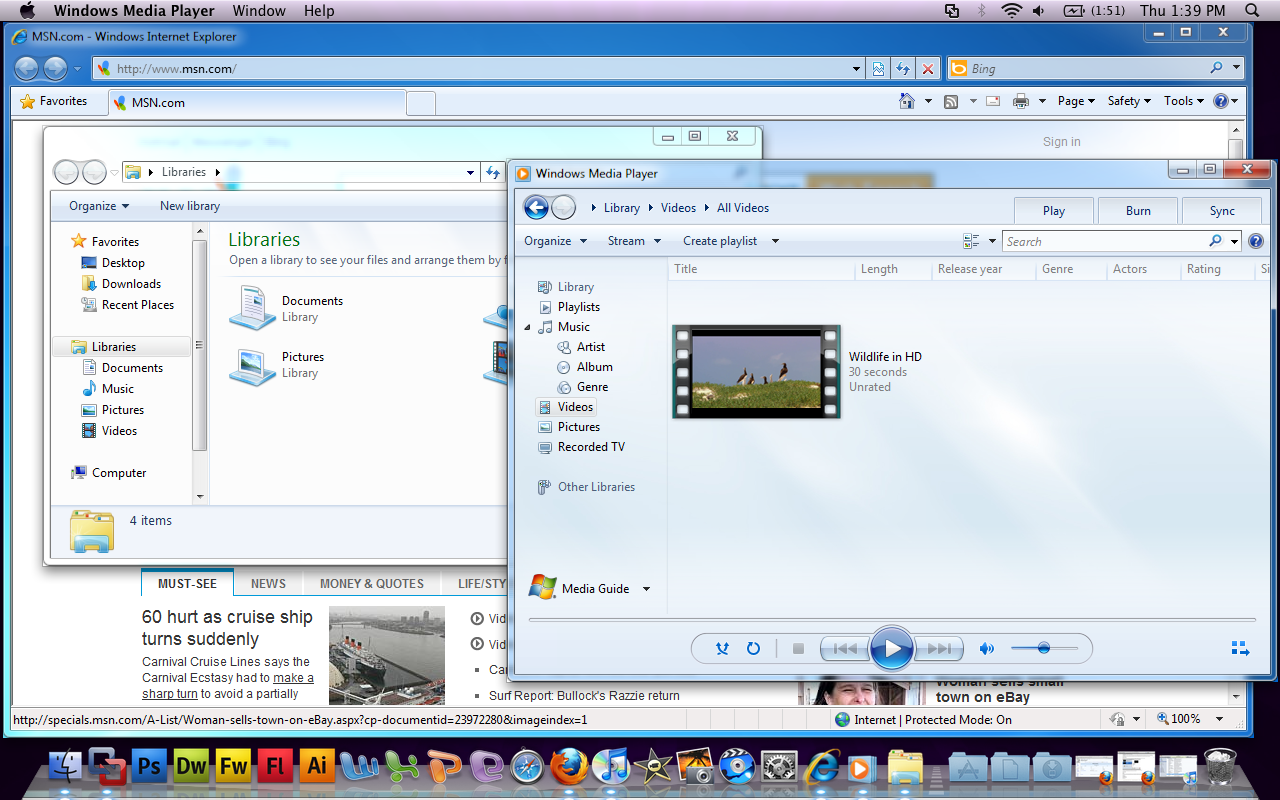Image resolution: width=1280 pixels, height=800 pixels.
Task: Expand the Media Guide dropdown arrow
Action: [x=646, y=589]
